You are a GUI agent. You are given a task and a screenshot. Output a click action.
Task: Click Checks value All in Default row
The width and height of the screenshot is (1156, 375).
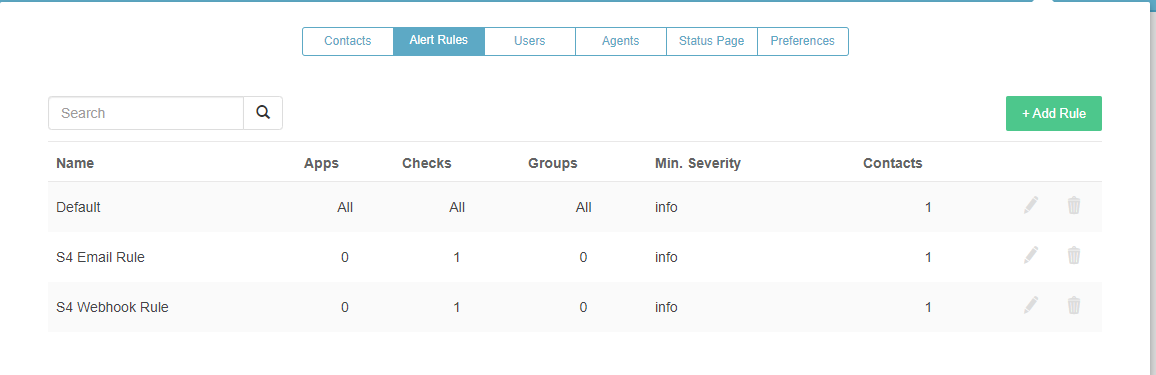[x=457, y=207]
